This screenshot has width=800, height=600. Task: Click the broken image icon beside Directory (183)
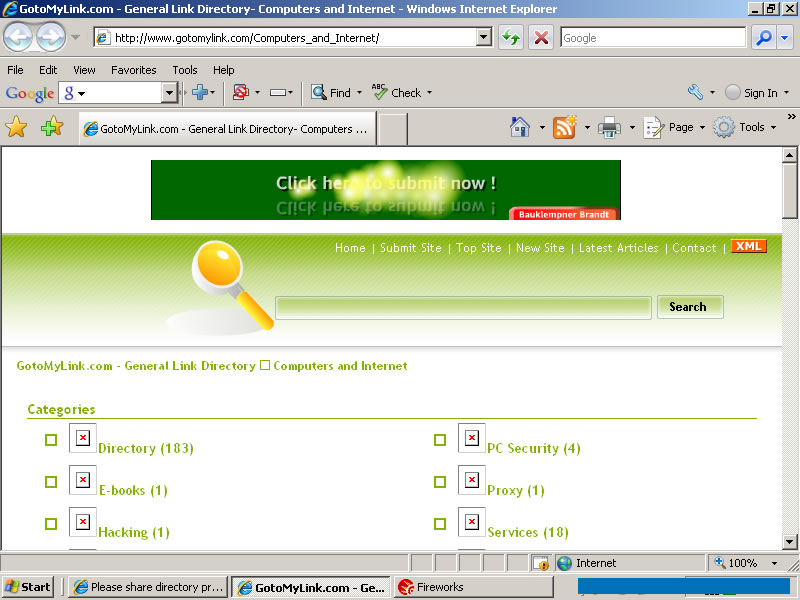[x=83, y=438]
